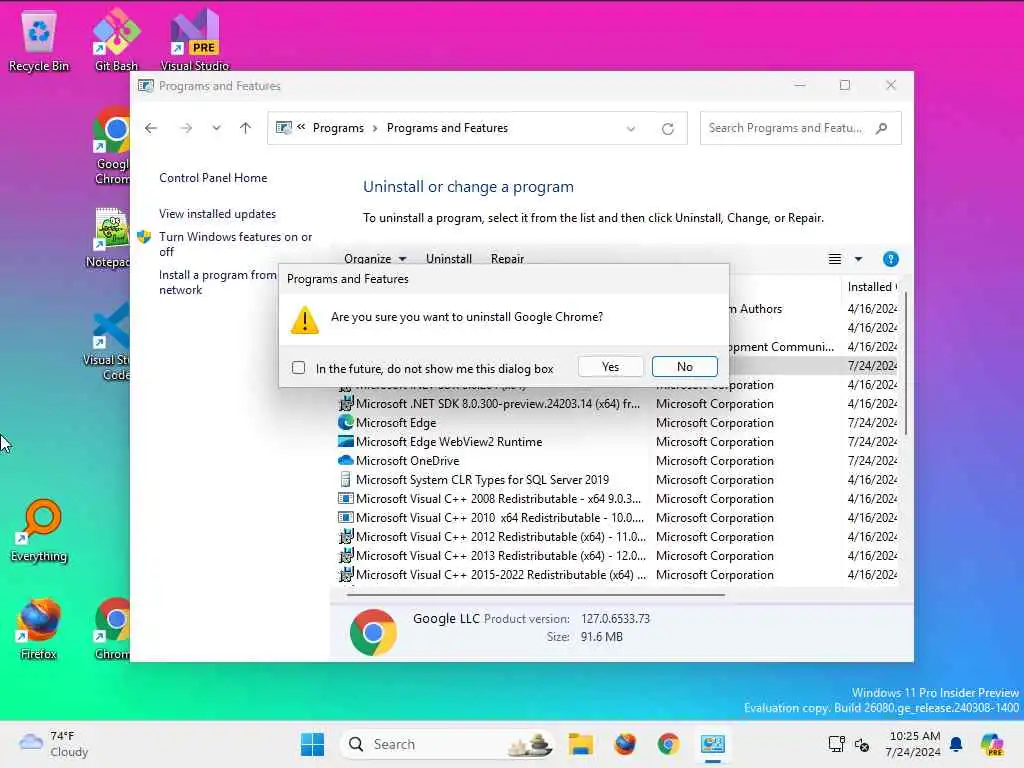1024x768 pixels.
Task: Open help with the question mark icon
Action: [890, 259]
